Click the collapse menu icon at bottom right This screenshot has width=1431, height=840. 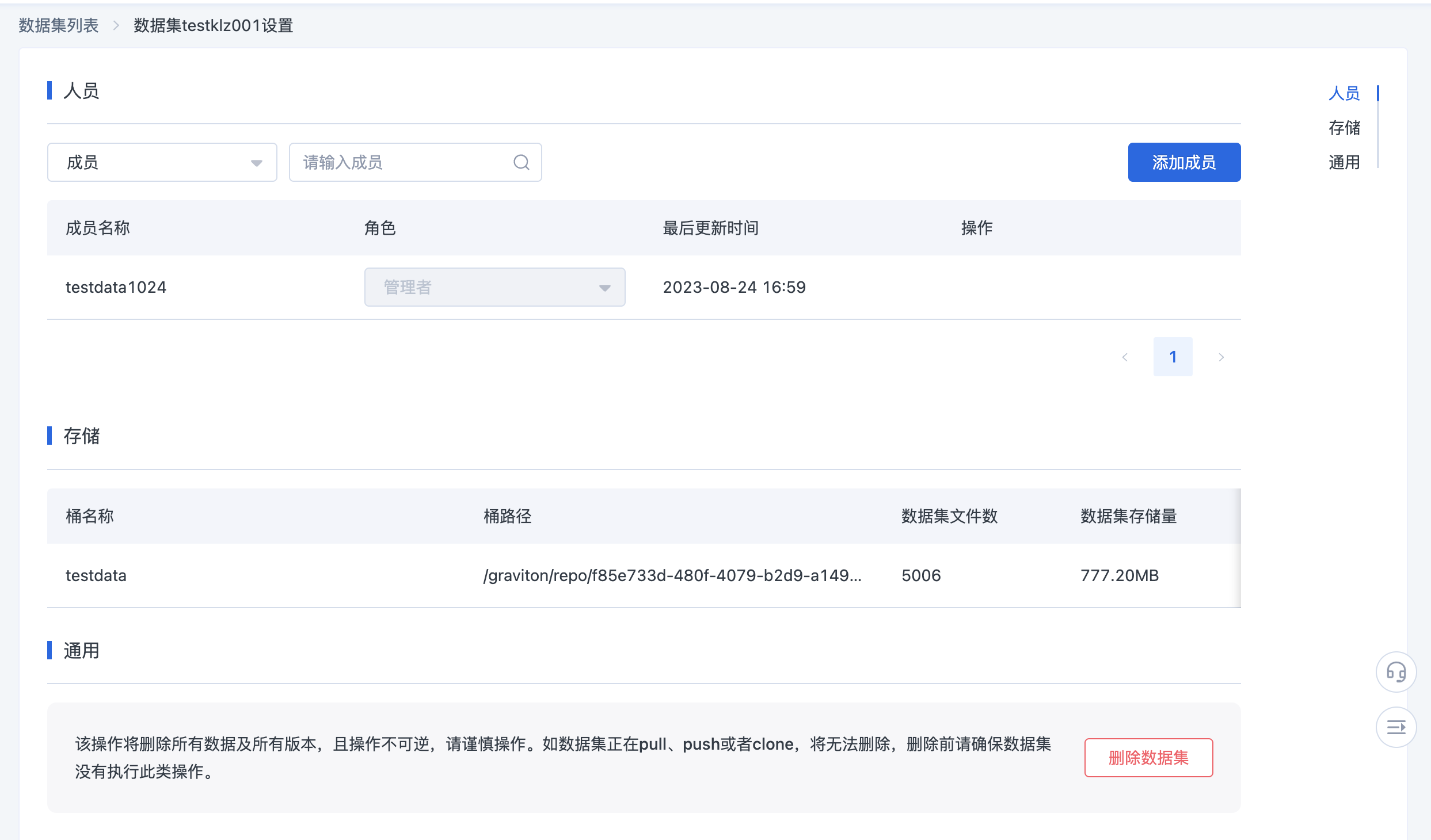1396,727
